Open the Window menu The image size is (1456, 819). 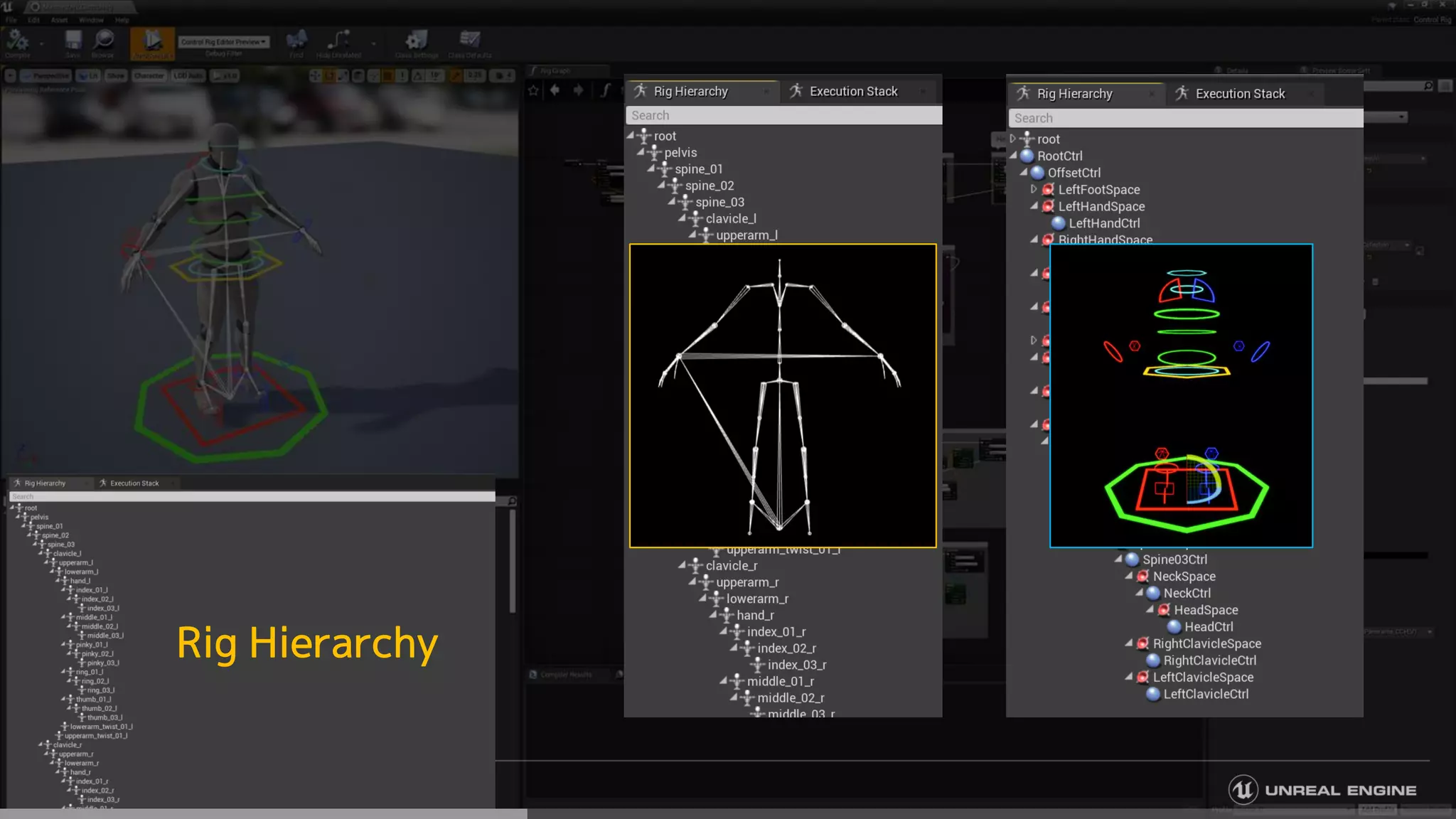click(91, 20)
